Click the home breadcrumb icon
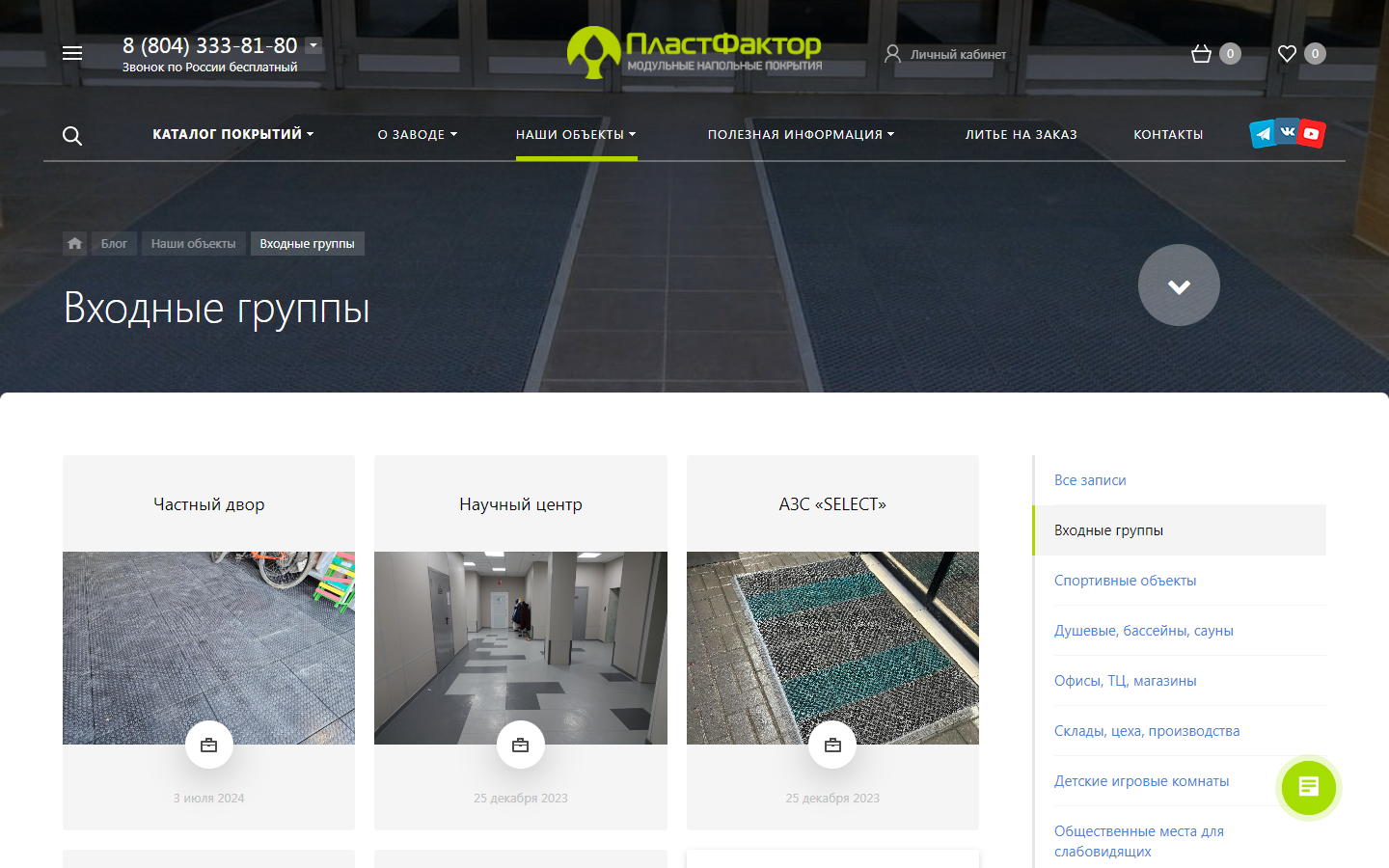 (x=74, y=243)
